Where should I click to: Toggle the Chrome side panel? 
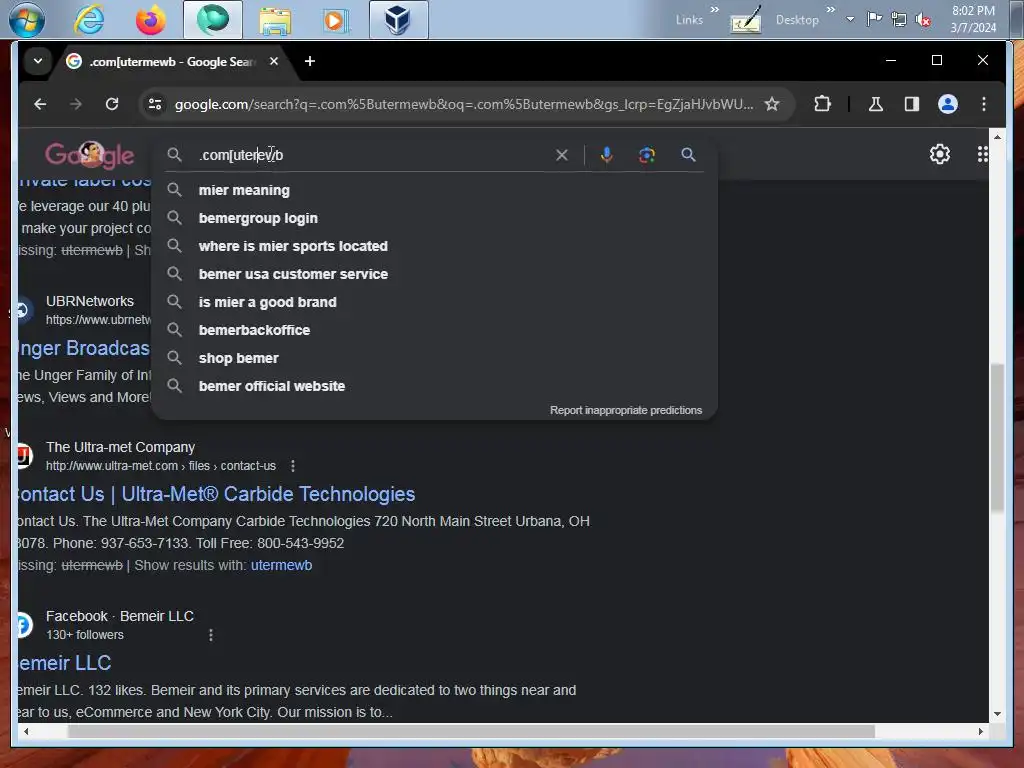[x=912, y=104]
